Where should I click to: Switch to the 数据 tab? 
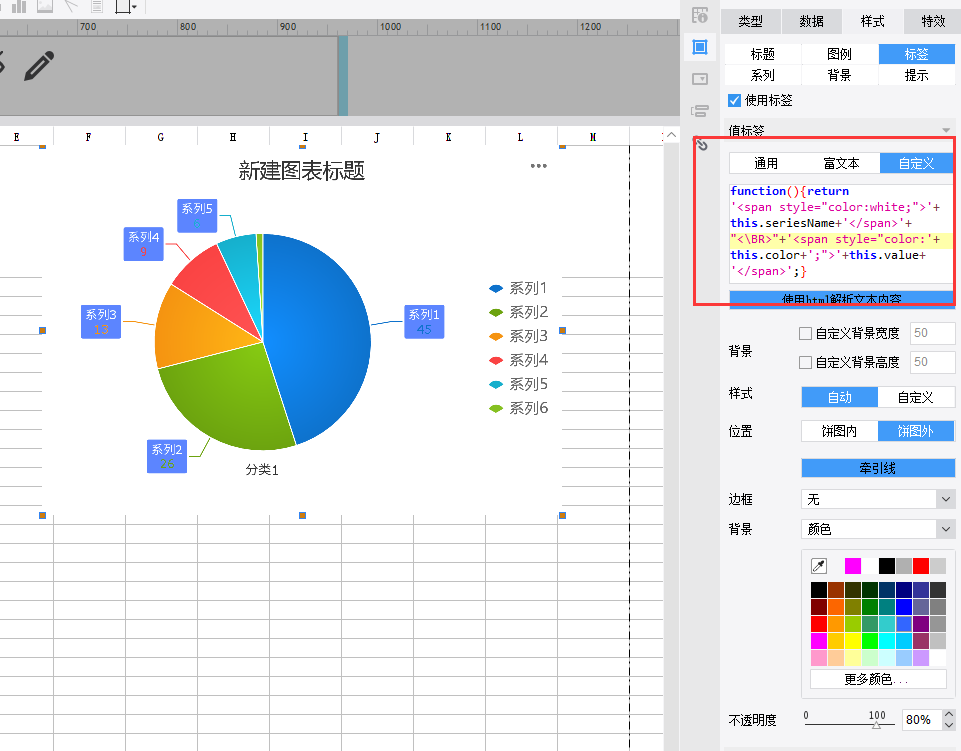[811, 21]
